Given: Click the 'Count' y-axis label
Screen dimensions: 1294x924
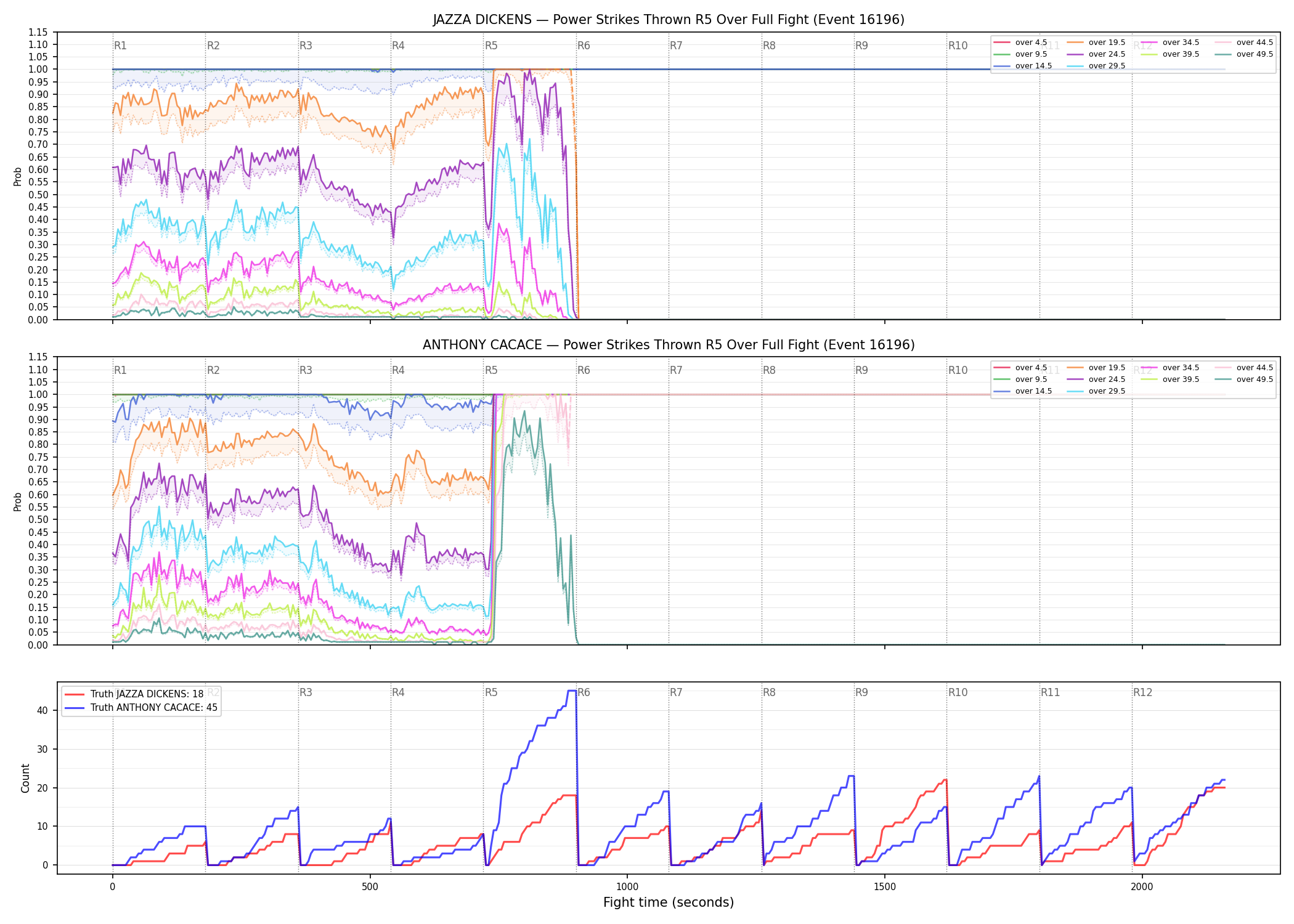Looking at the screenshot, I should pyautogui.click(x=25, y=778).
